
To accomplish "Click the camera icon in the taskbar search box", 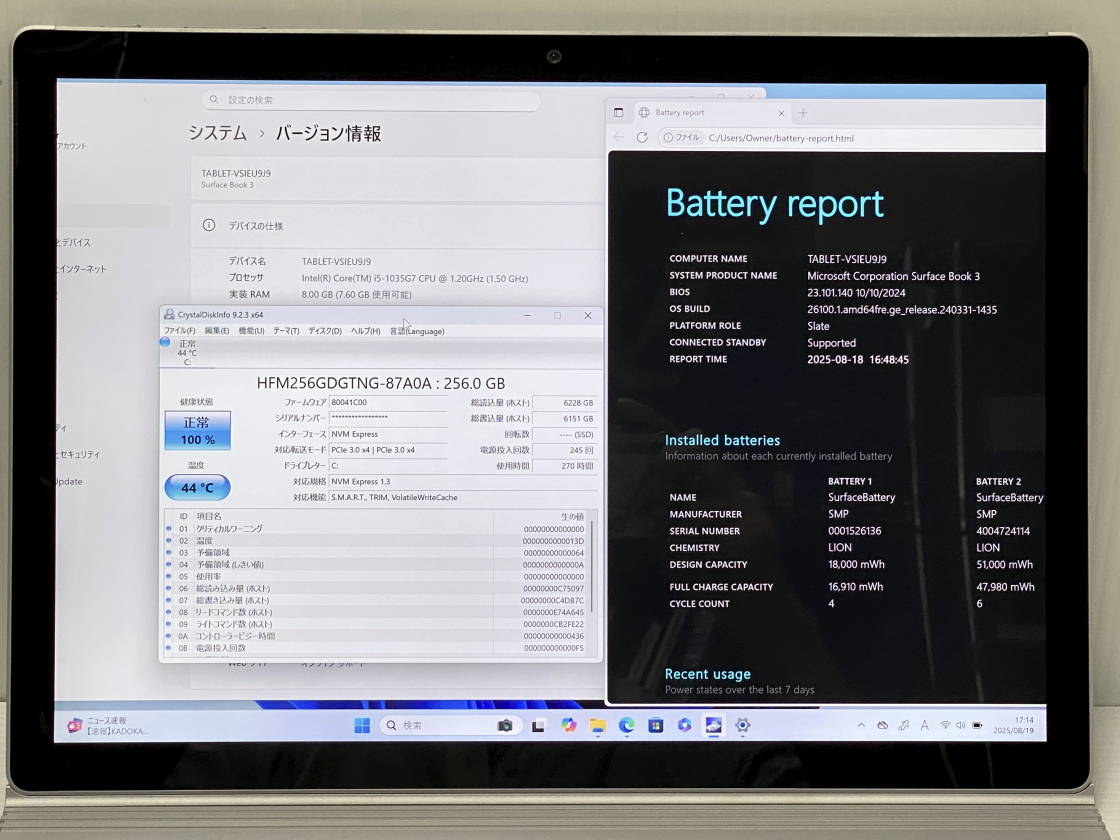I will pos(505,726).
